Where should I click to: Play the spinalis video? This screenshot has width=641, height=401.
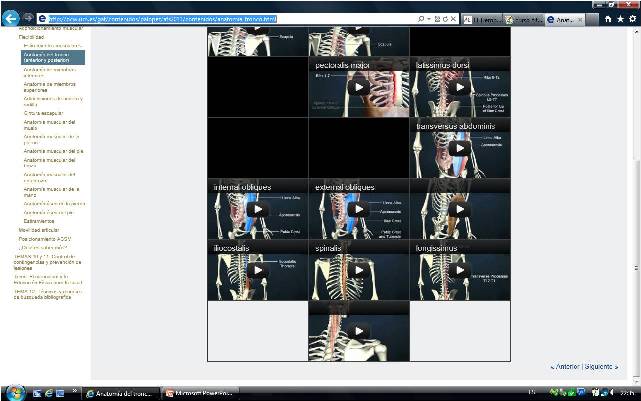tap(358, 270)
